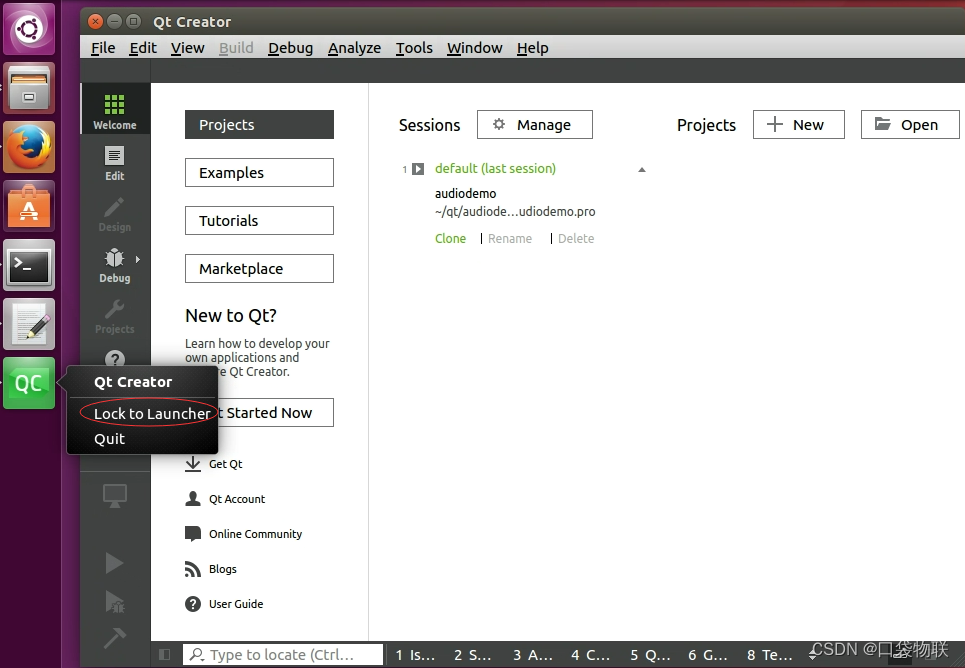965x668 pixels.
Task: Open Design mode in sidebar
Action: [x=115, y=214]
